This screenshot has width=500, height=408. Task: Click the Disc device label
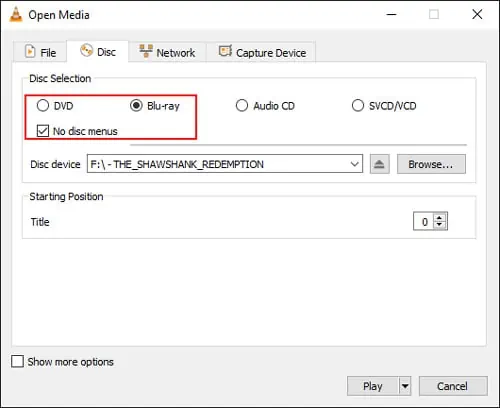pyautogui.click(x=55, y=164)
